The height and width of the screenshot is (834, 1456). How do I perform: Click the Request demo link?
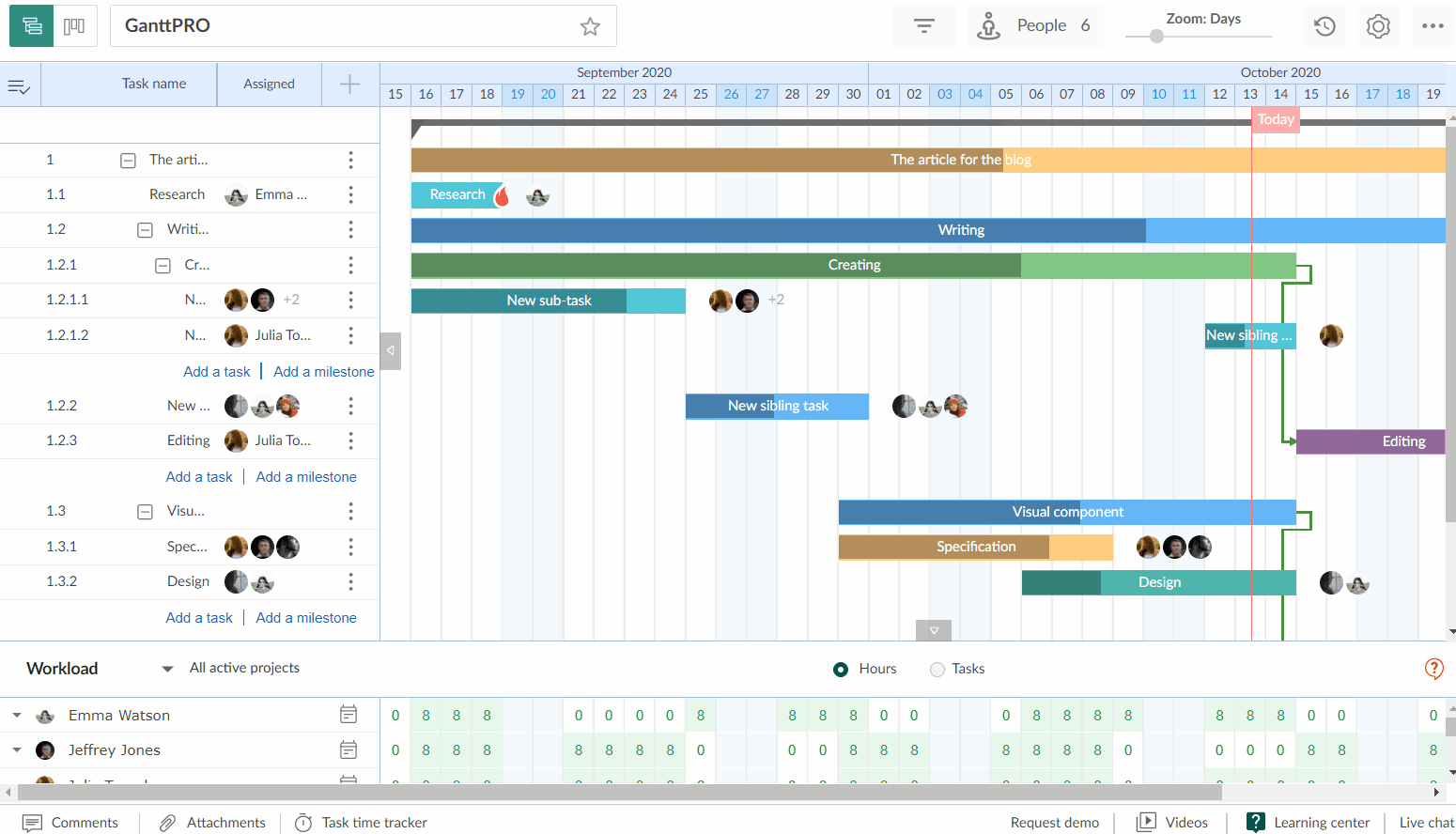tap(1055, 822)
